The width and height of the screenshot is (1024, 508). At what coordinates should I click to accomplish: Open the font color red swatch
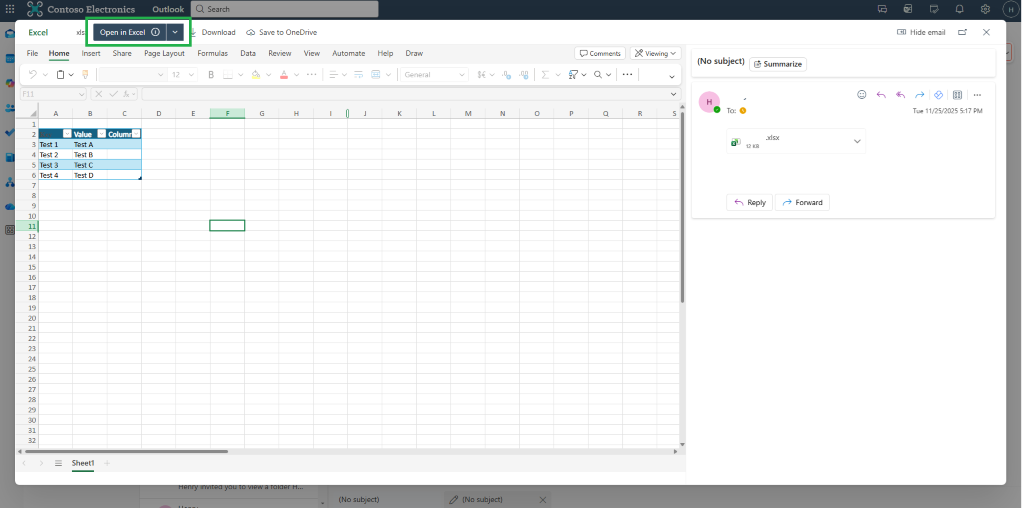point(283,75)
